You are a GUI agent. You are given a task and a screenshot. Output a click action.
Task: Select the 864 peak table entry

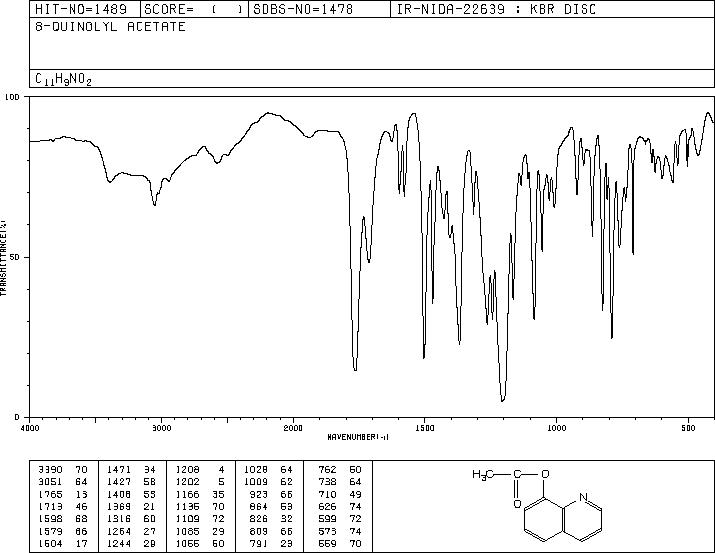(272, 506)
